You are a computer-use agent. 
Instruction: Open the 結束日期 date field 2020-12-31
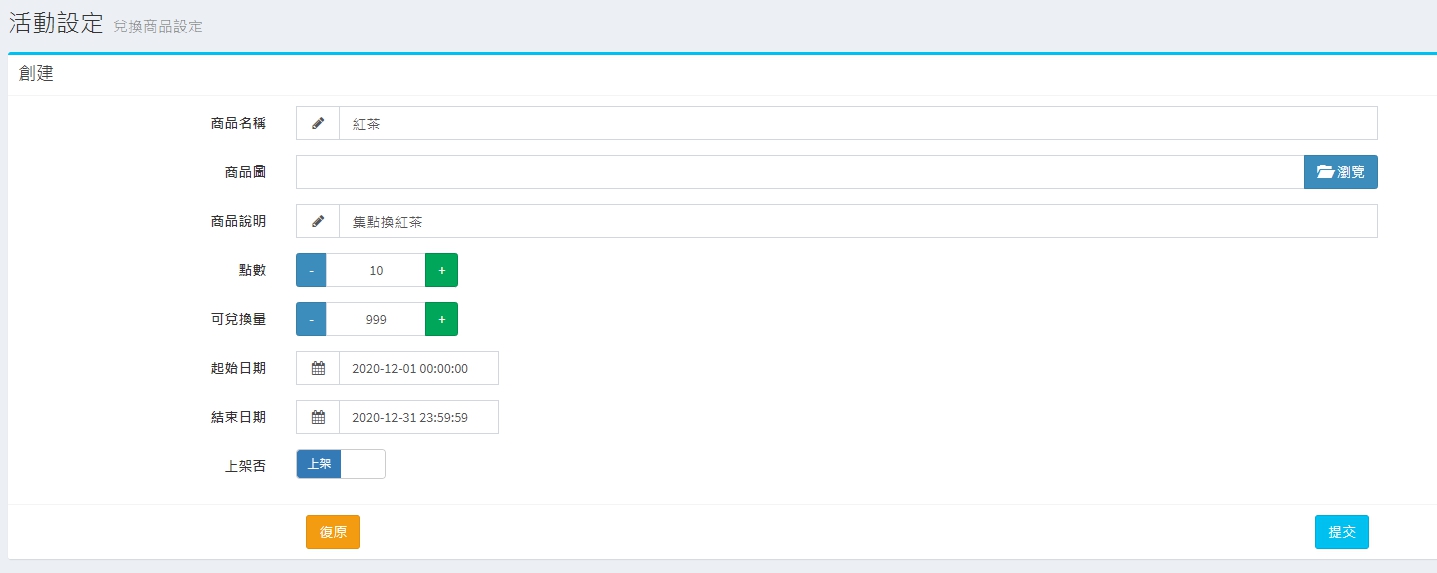(418, 417)
